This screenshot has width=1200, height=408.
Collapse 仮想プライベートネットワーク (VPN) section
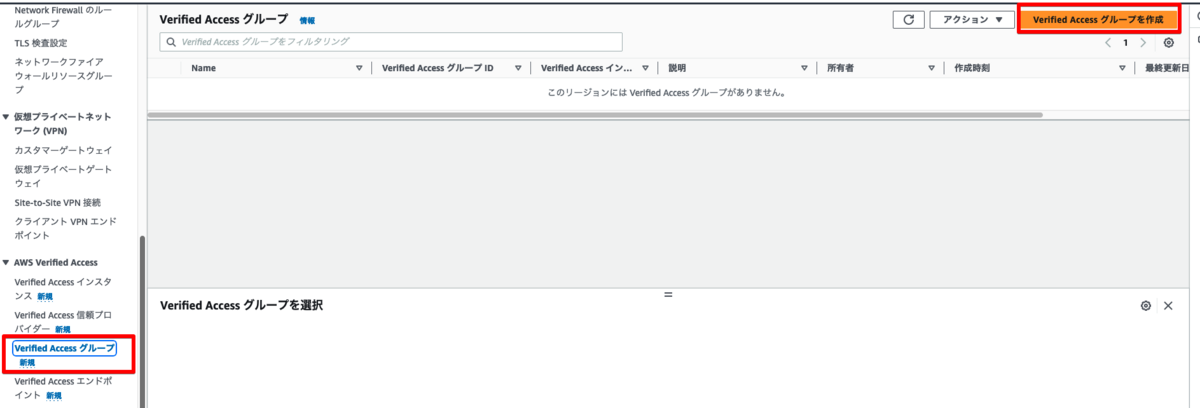click(x=6, y=117)
